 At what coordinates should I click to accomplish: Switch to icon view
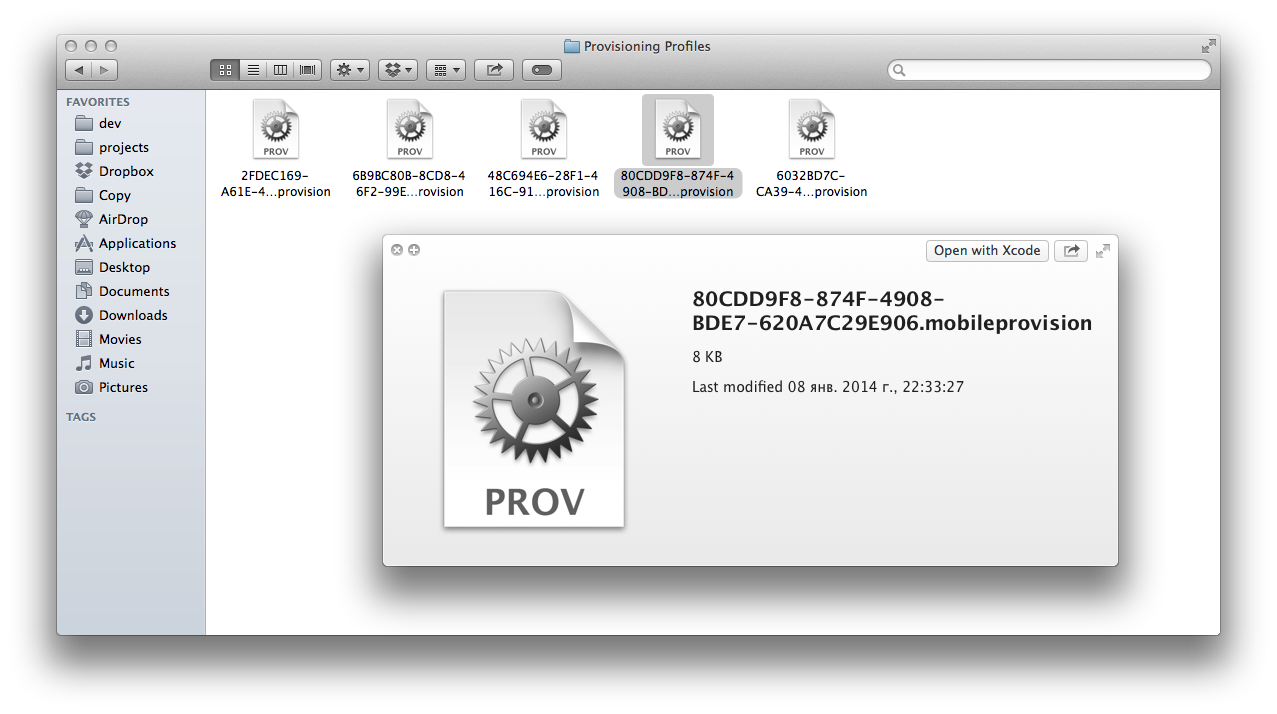[225, 70]
